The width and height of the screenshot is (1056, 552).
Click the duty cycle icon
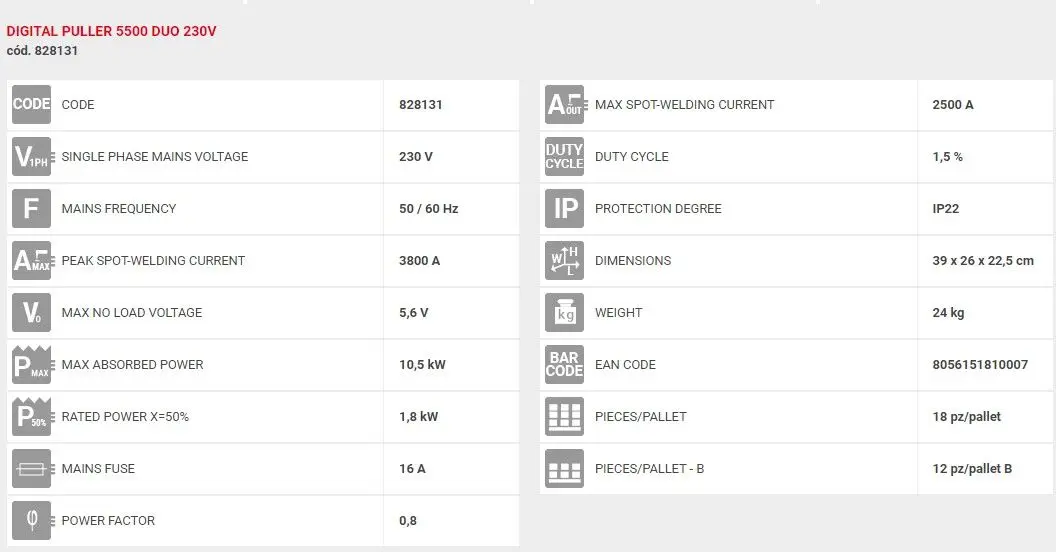click(x=564, y=157)
